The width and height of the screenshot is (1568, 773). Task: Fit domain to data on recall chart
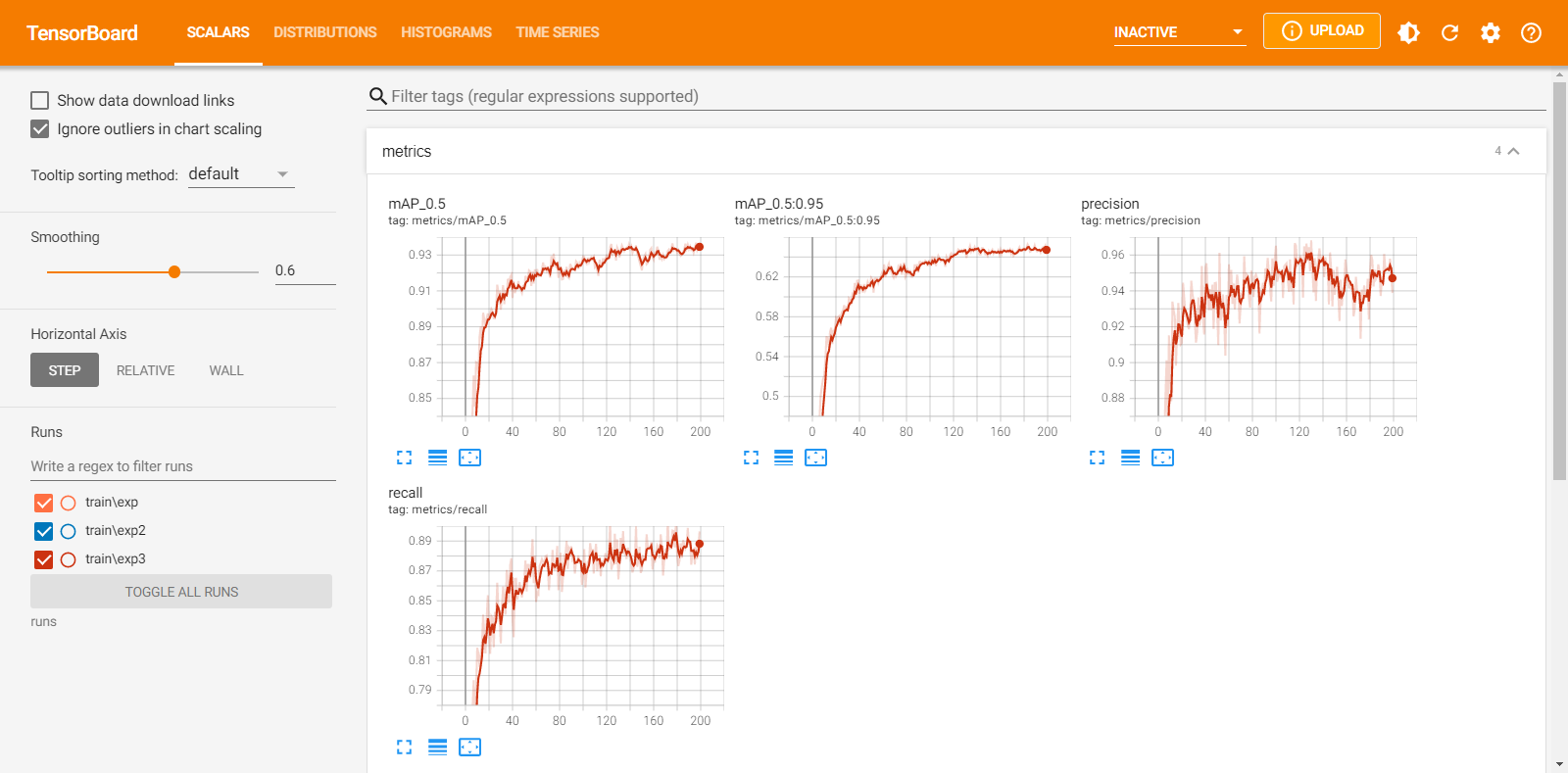(x=469, y=747)
